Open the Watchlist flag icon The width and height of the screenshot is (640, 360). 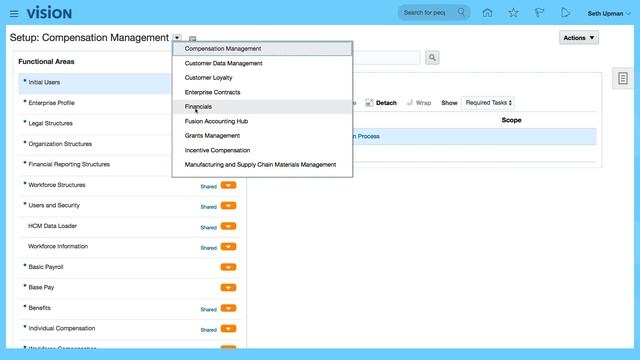pyautogui.click(x=539, y=13)
